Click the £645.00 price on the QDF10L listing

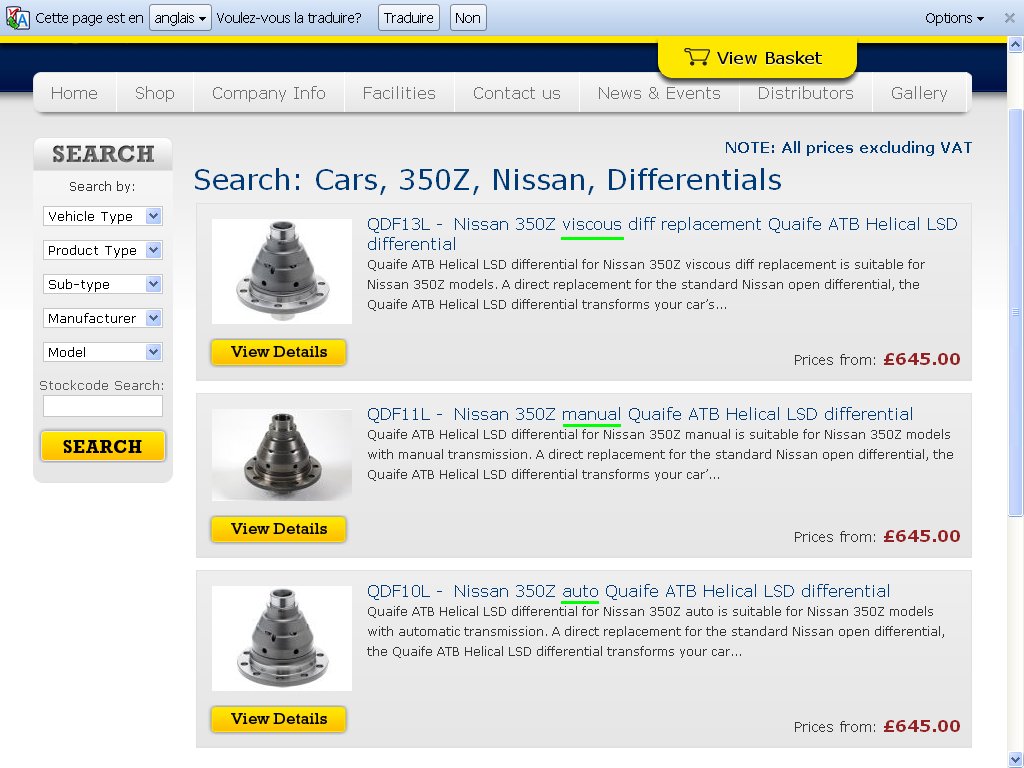click(x=921, y=726)
